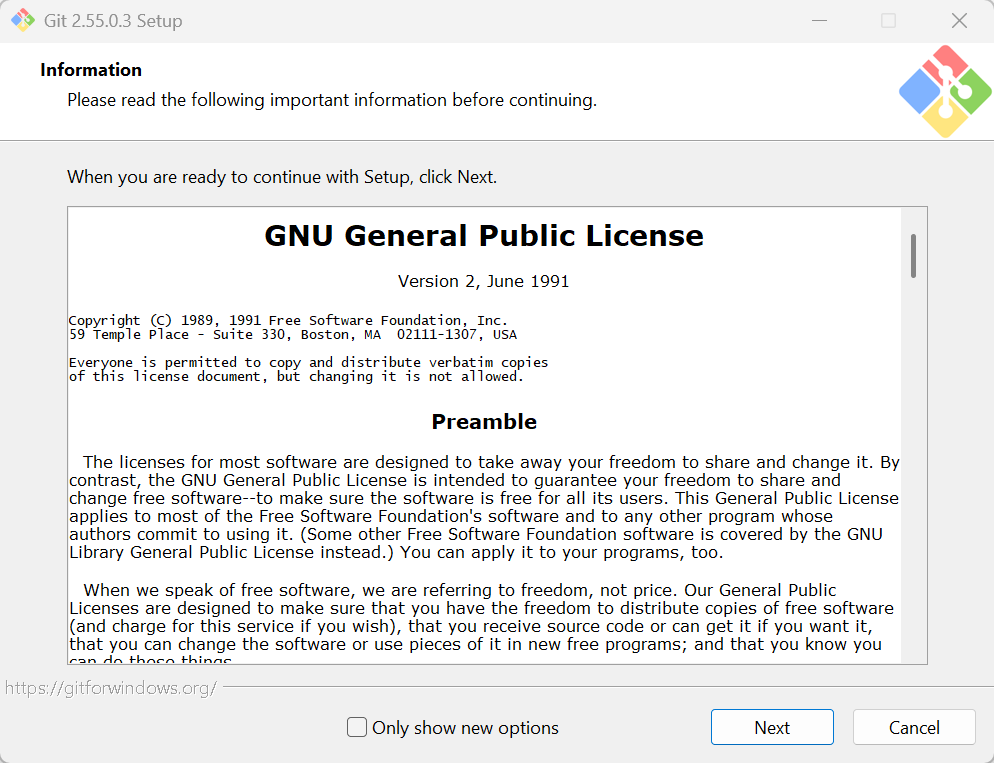Click the "GNU General Public License" heading
The height and width of the screenshot is (763, 994).
pyautogui.click(x=484, y=236)
